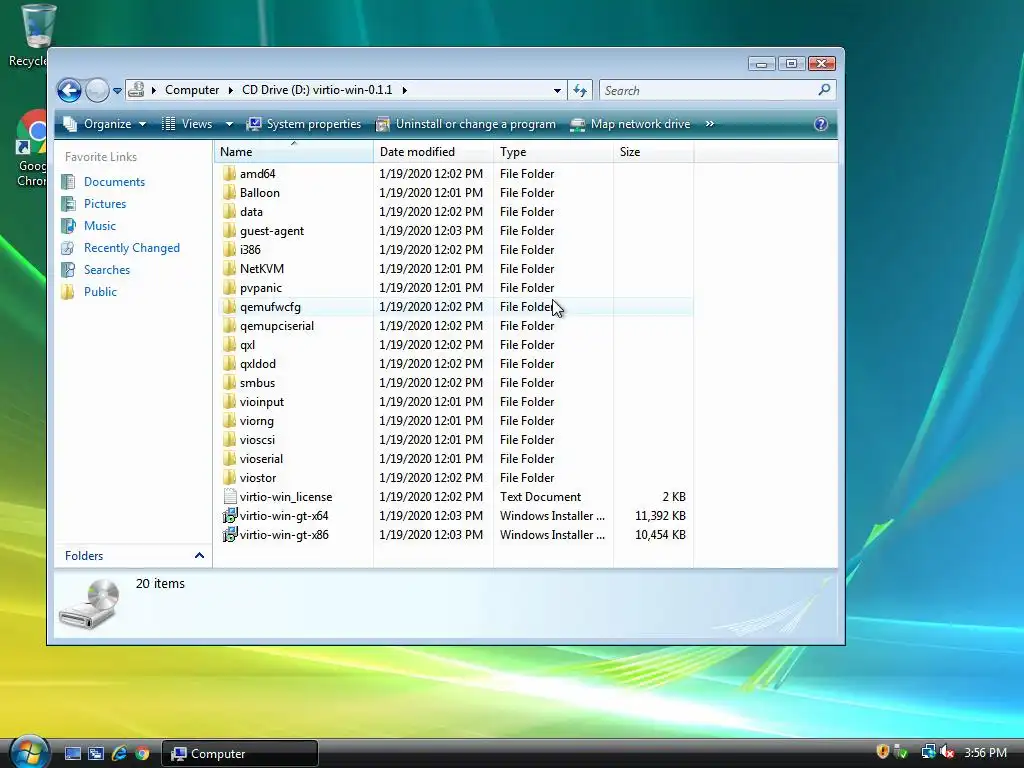The width and height of the screenshot is (1024, 768).
Task: Open the Help question mark icon
Action: (x=821, y=124)
